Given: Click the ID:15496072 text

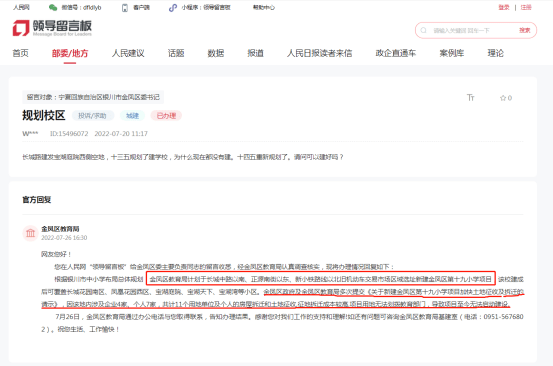Looking at the screenshot, I should pyautogui.click(x=69, y=134).
